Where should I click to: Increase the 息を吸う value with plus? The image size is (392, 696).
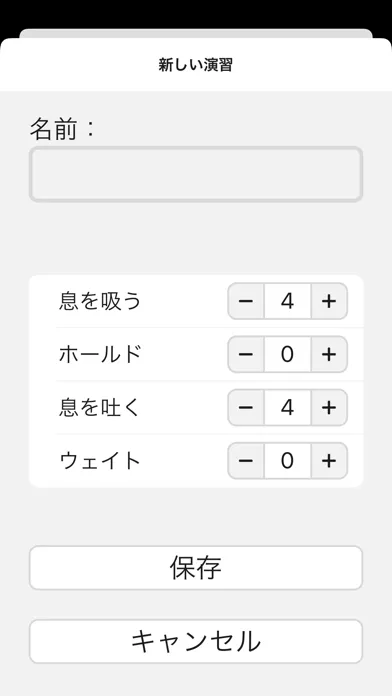[329, 301]
